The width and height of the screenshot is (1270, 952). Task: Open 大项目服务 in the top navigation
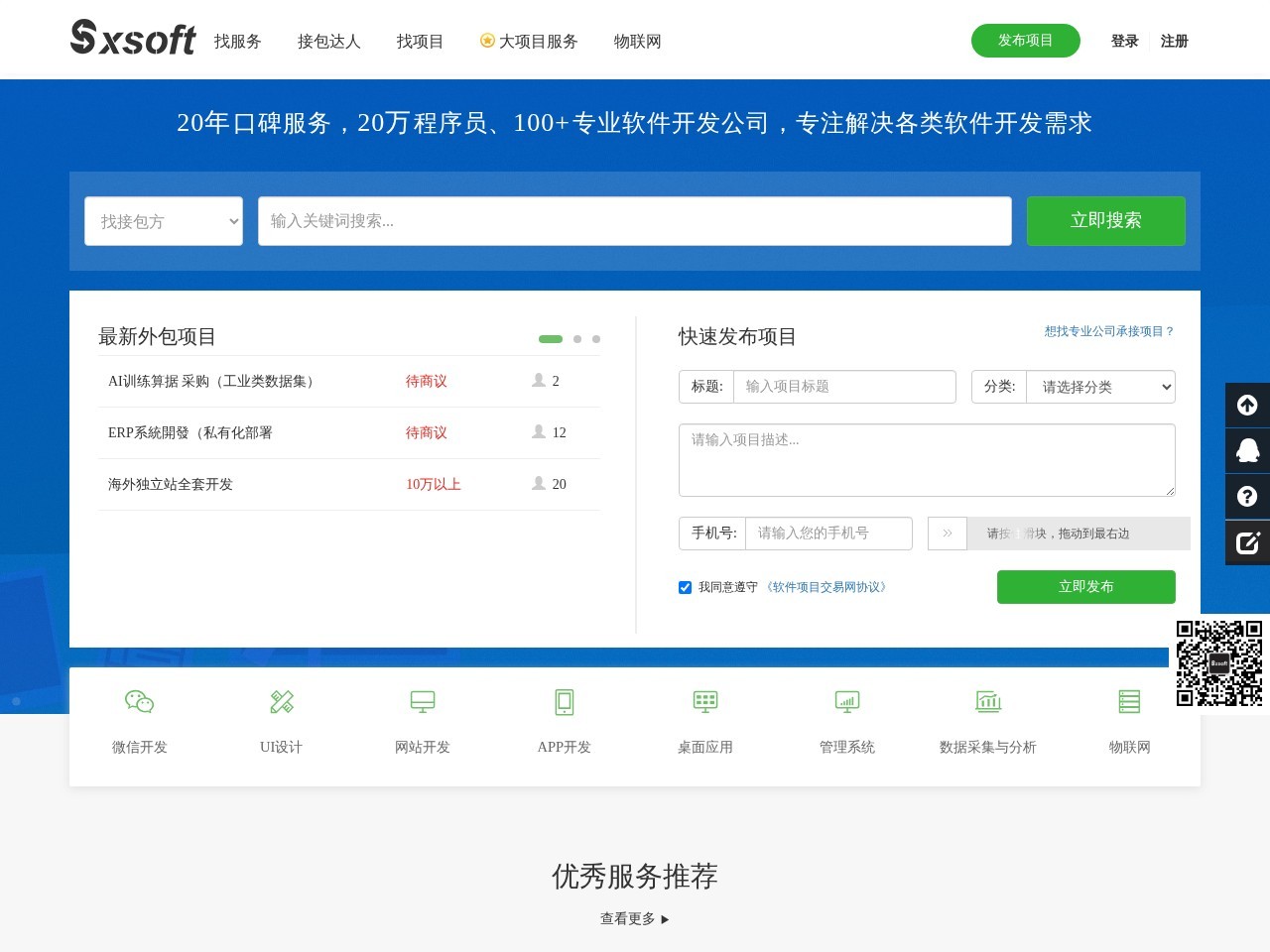tap(538, 42)
